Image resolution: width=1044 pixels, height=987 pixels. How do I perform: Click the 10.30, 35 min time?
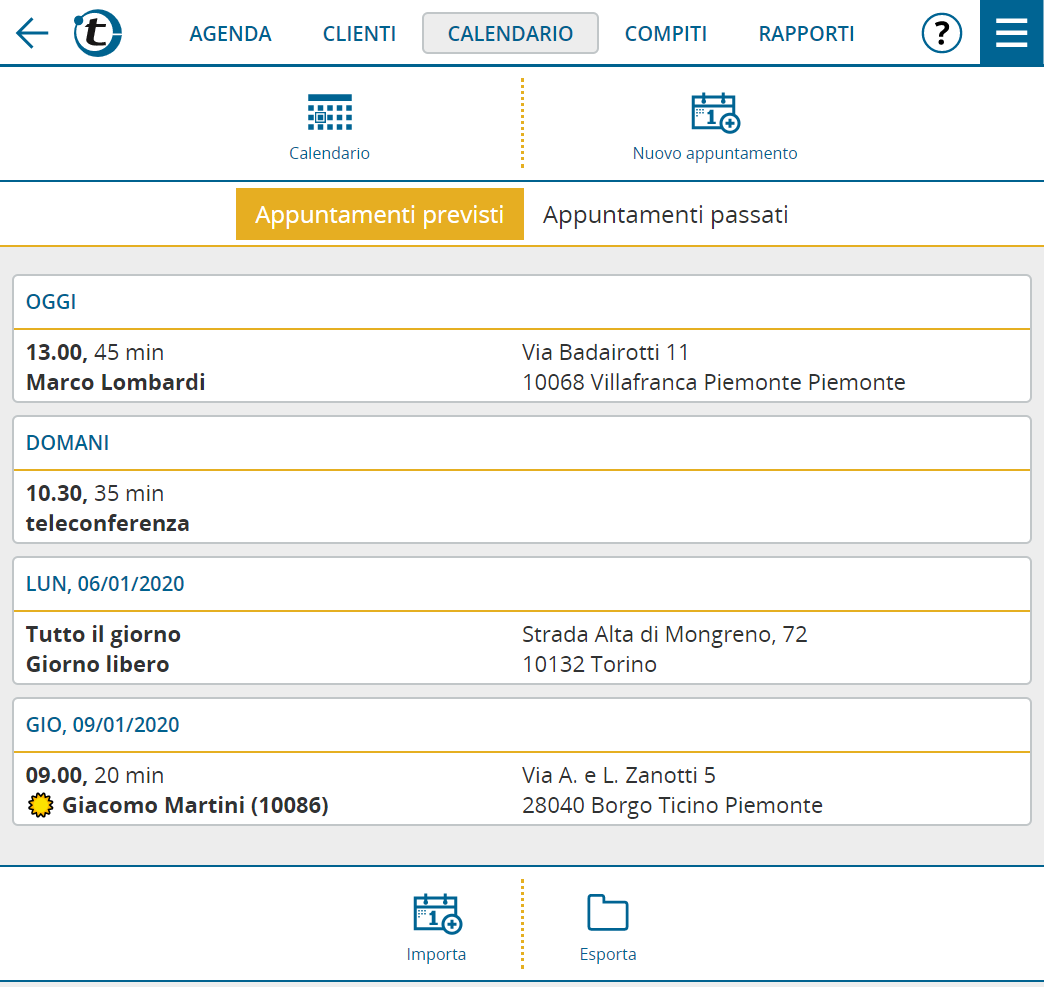pos(95,494)
